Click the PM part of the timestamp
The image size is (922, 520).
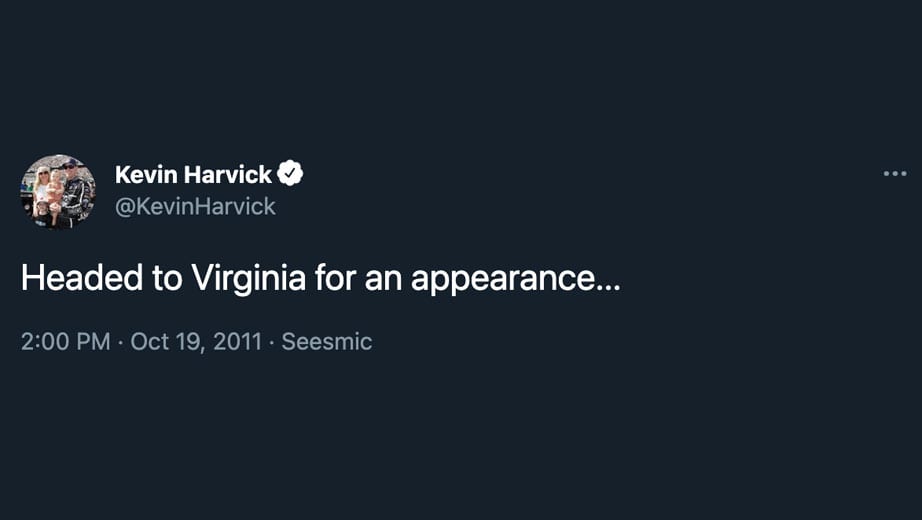93,342
